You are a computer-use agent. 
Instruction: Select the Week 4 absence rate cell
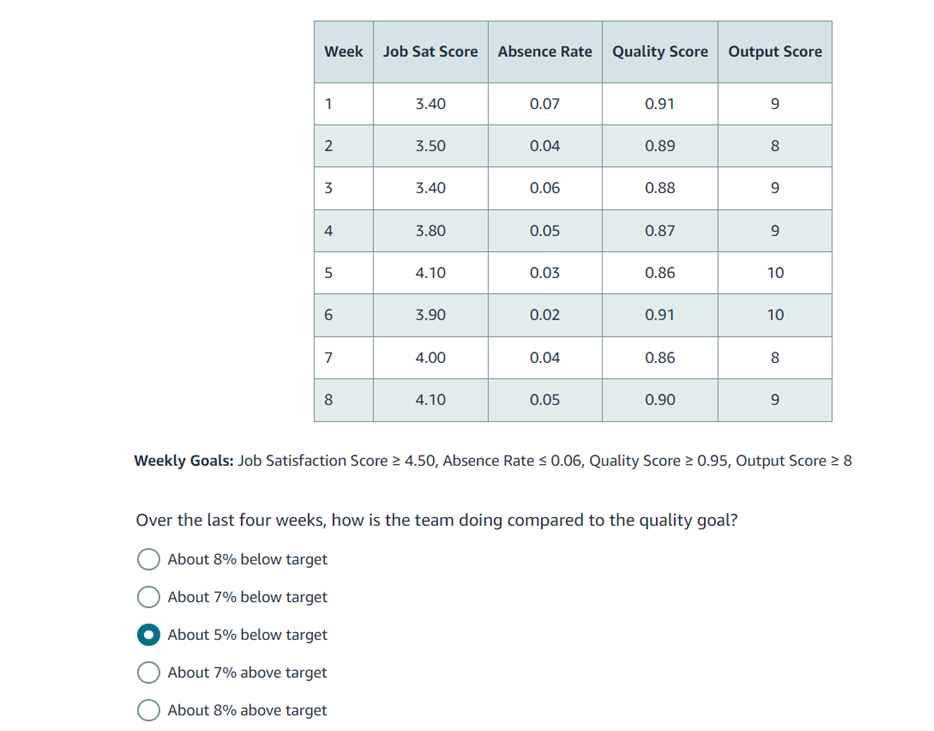click(544, 230)
